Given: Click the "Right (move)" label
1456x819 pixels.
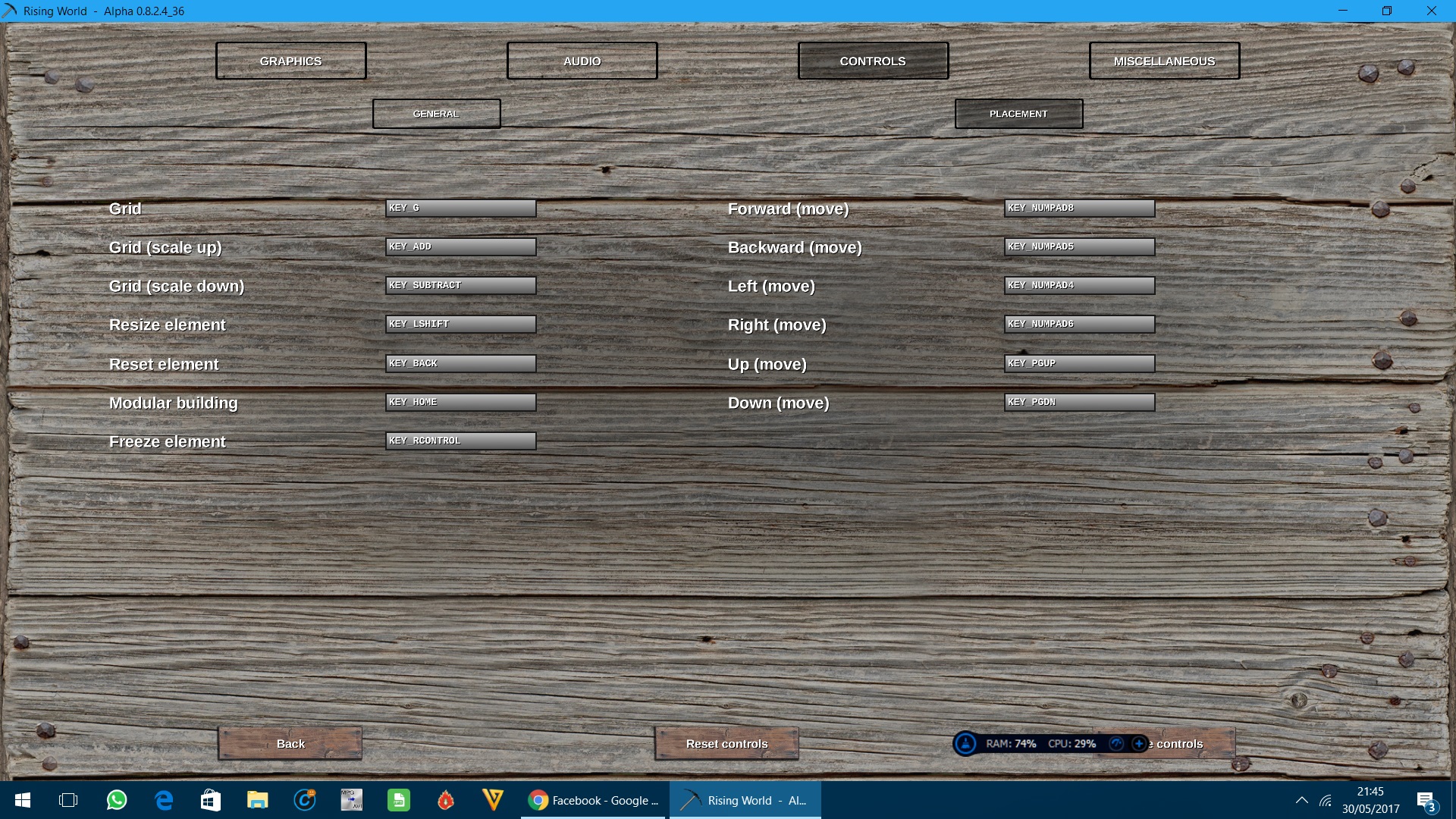Looking at the screenshot, I should click(777, 325).
